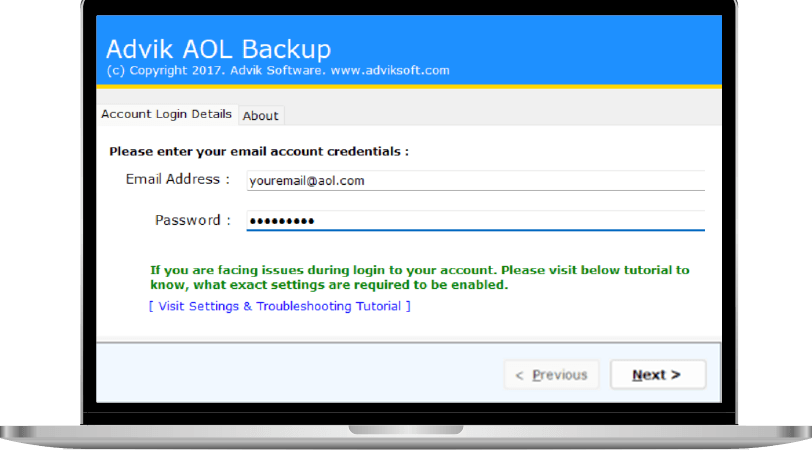Click empty footer area left of Previous
812x450 pixels.
pos(300,373)
